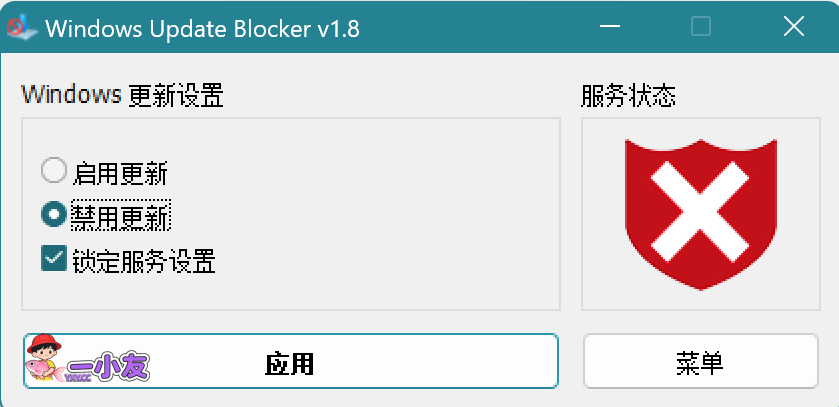This screenshot has width=839, height=407.
Task: Click the Windows Update Blocker v1.8 title text
Action: pyautogui.click(x=202, y=28)
